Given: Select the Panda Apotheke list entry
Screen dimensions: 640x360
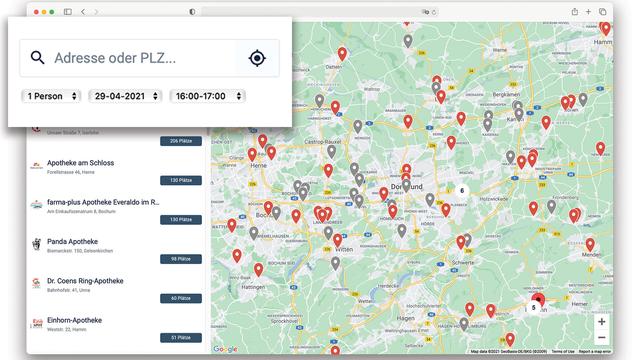Looking at the screenshot, I should (116, 250).
